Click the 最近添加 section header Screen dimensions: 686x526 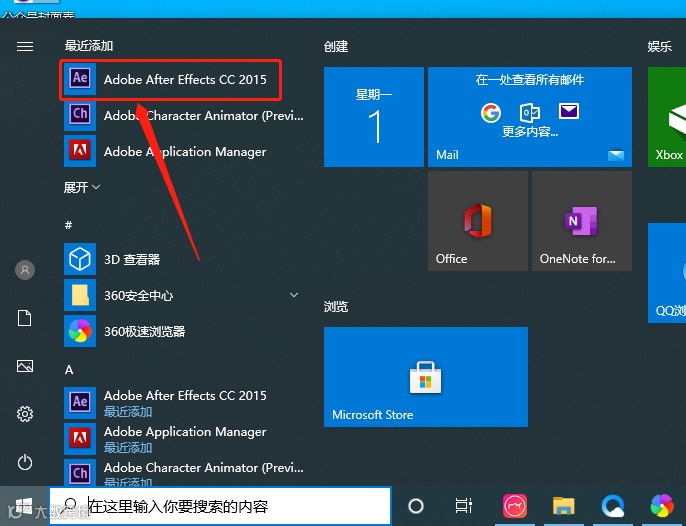pos(89,46)
